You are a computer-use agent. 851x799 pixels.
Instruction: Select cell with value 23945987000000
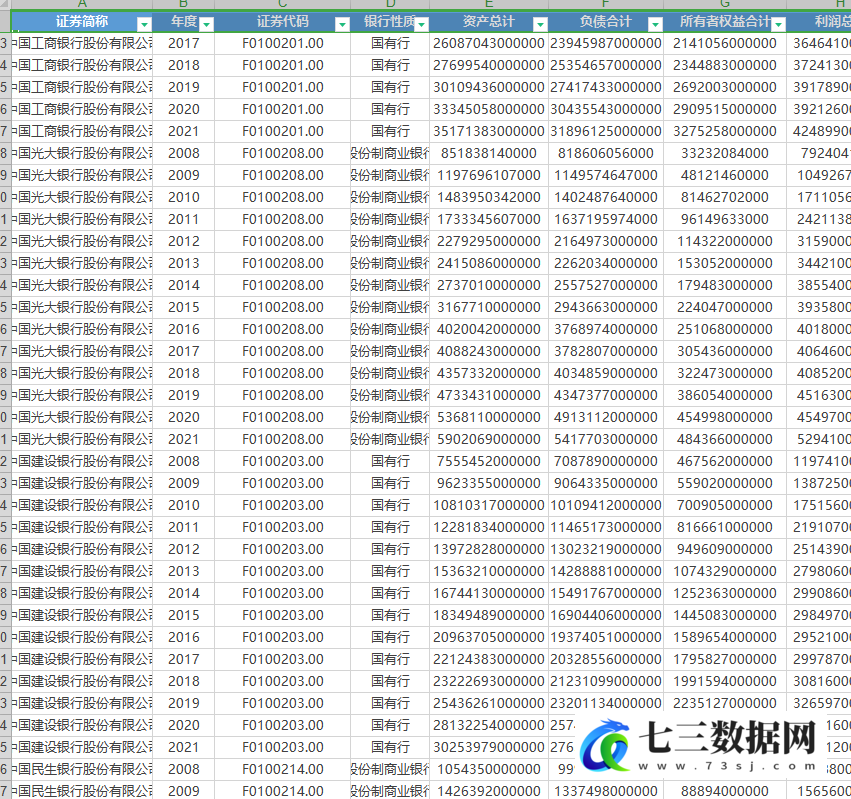606,43
